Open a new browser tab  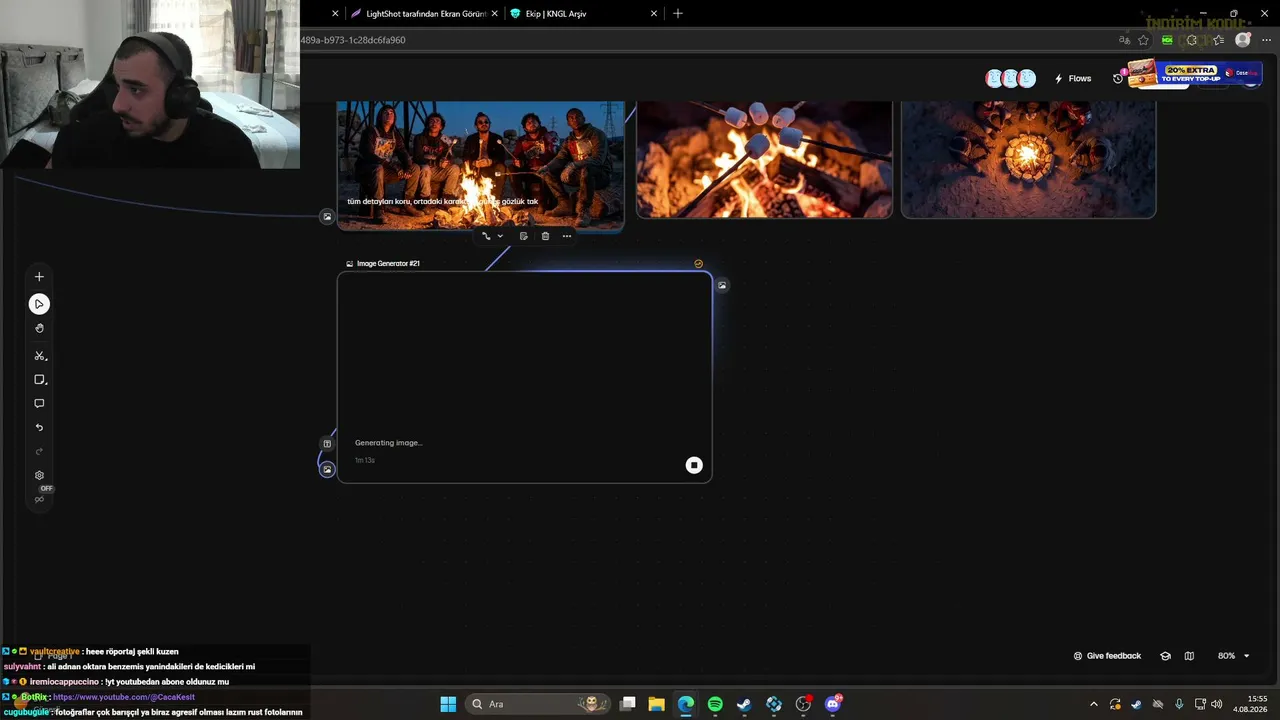coord(678,14)
